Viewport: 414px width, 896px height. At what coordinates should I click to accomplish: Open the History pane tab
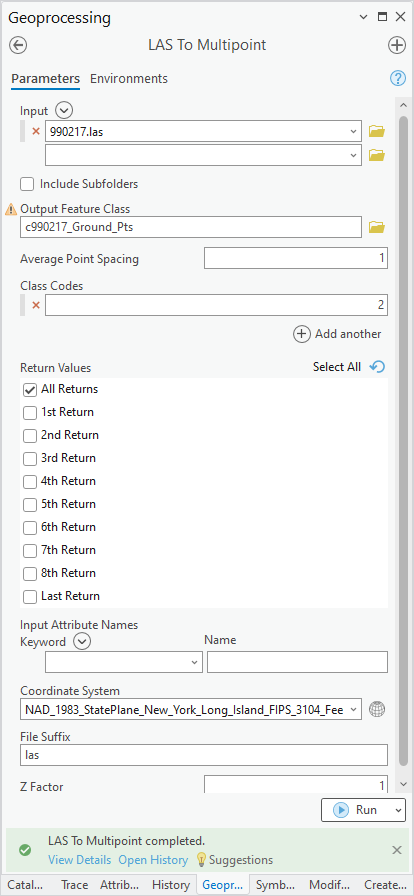tap(170, 885)
